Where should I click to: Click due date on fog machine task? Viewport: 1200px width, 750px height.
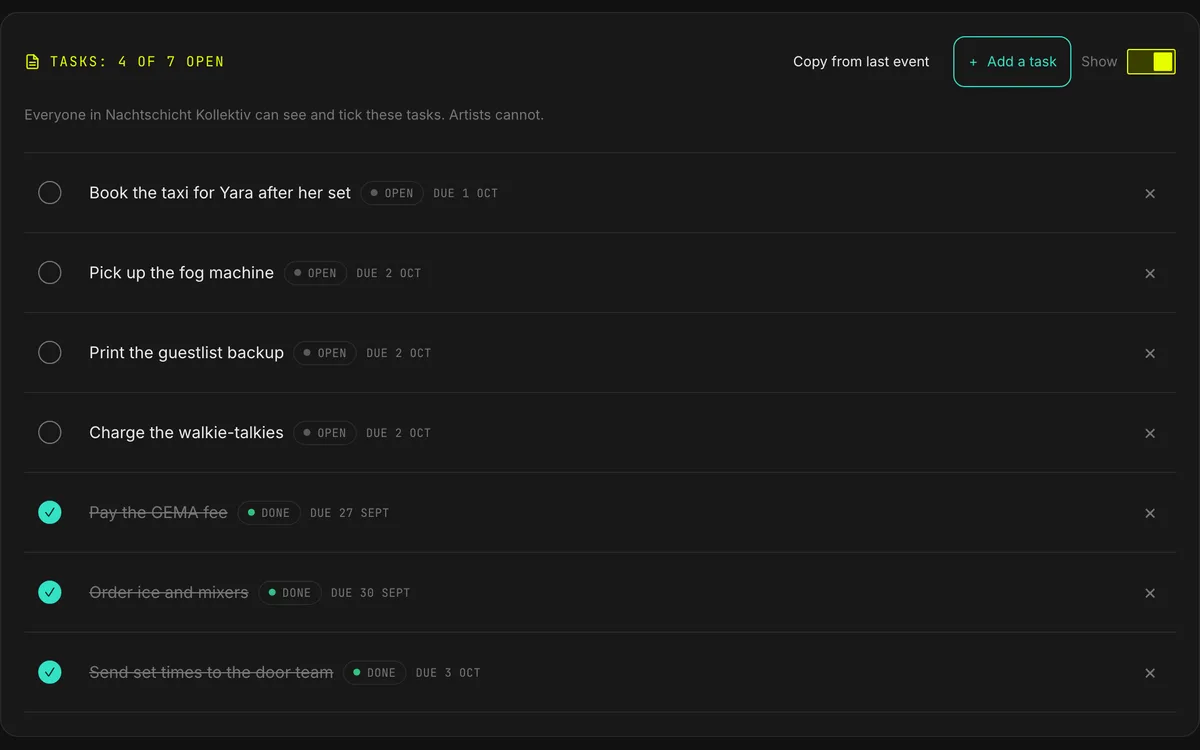389,273
